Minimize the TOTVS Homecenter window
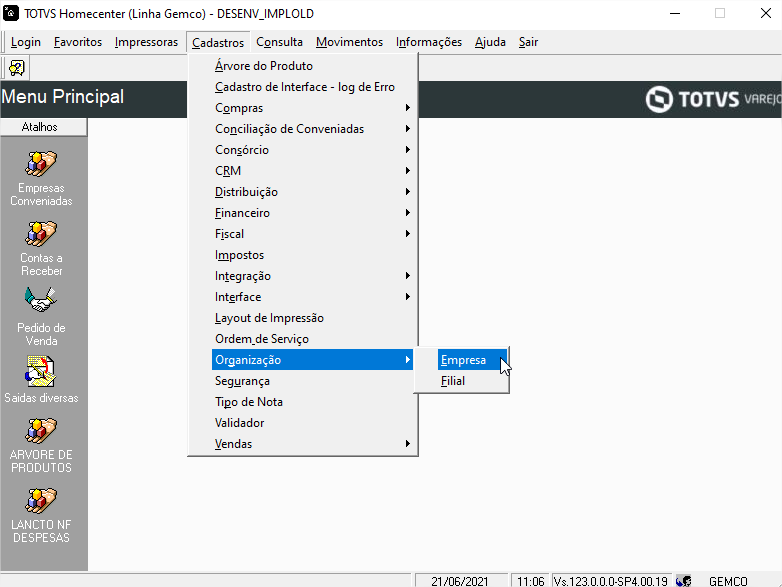 coord(675,13)
